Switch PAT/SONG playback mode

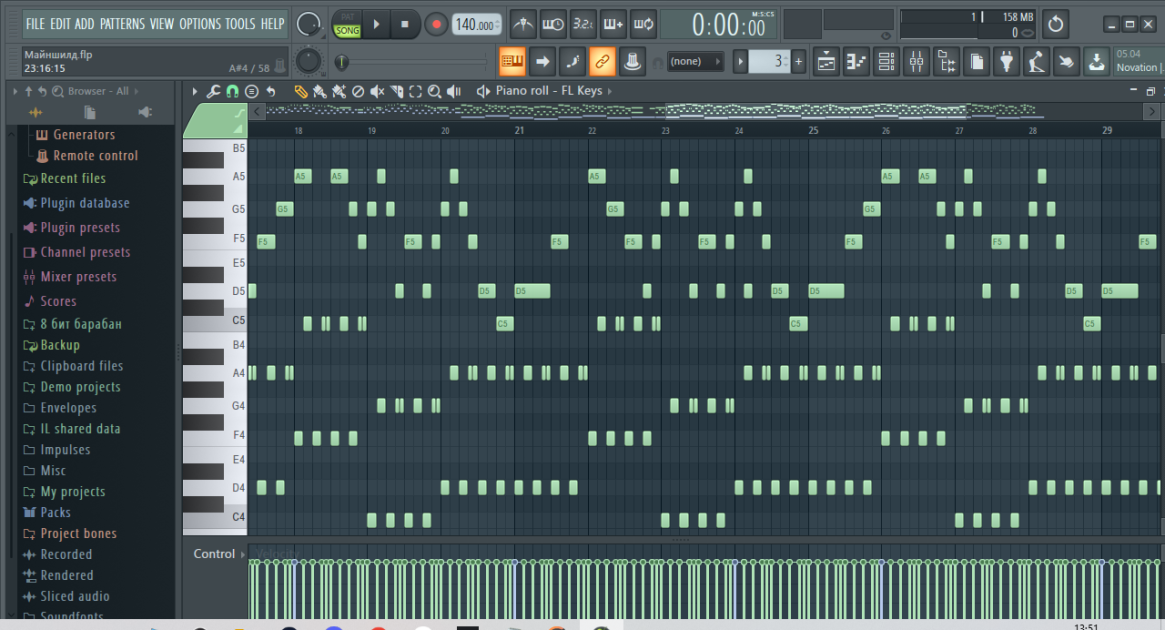click(347, 25)
